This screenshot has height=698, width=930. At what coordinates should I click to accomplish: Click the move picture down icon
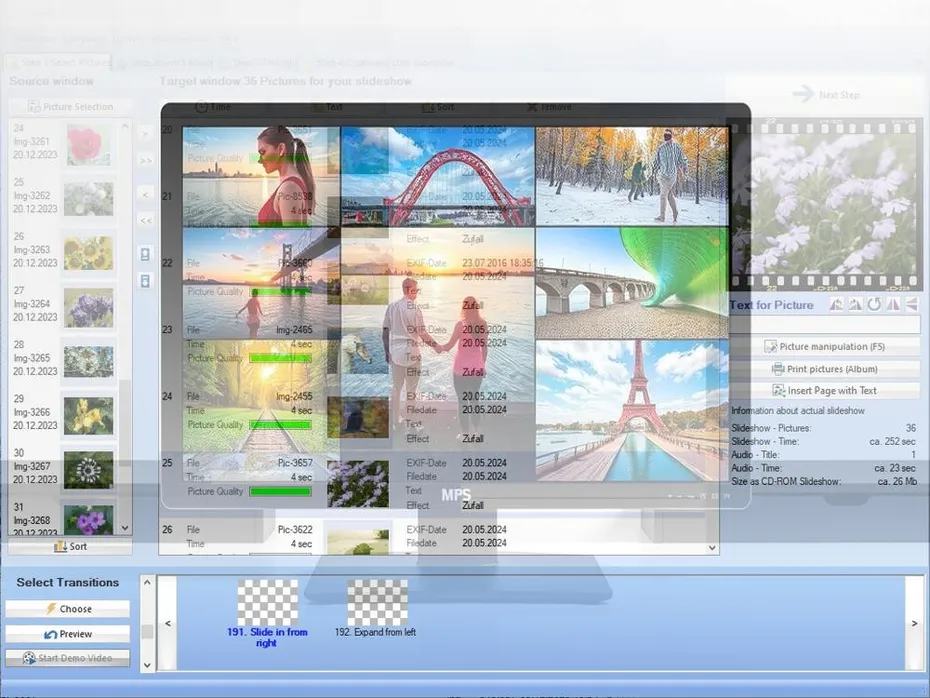pyautogui.click(x=145, y=281)
